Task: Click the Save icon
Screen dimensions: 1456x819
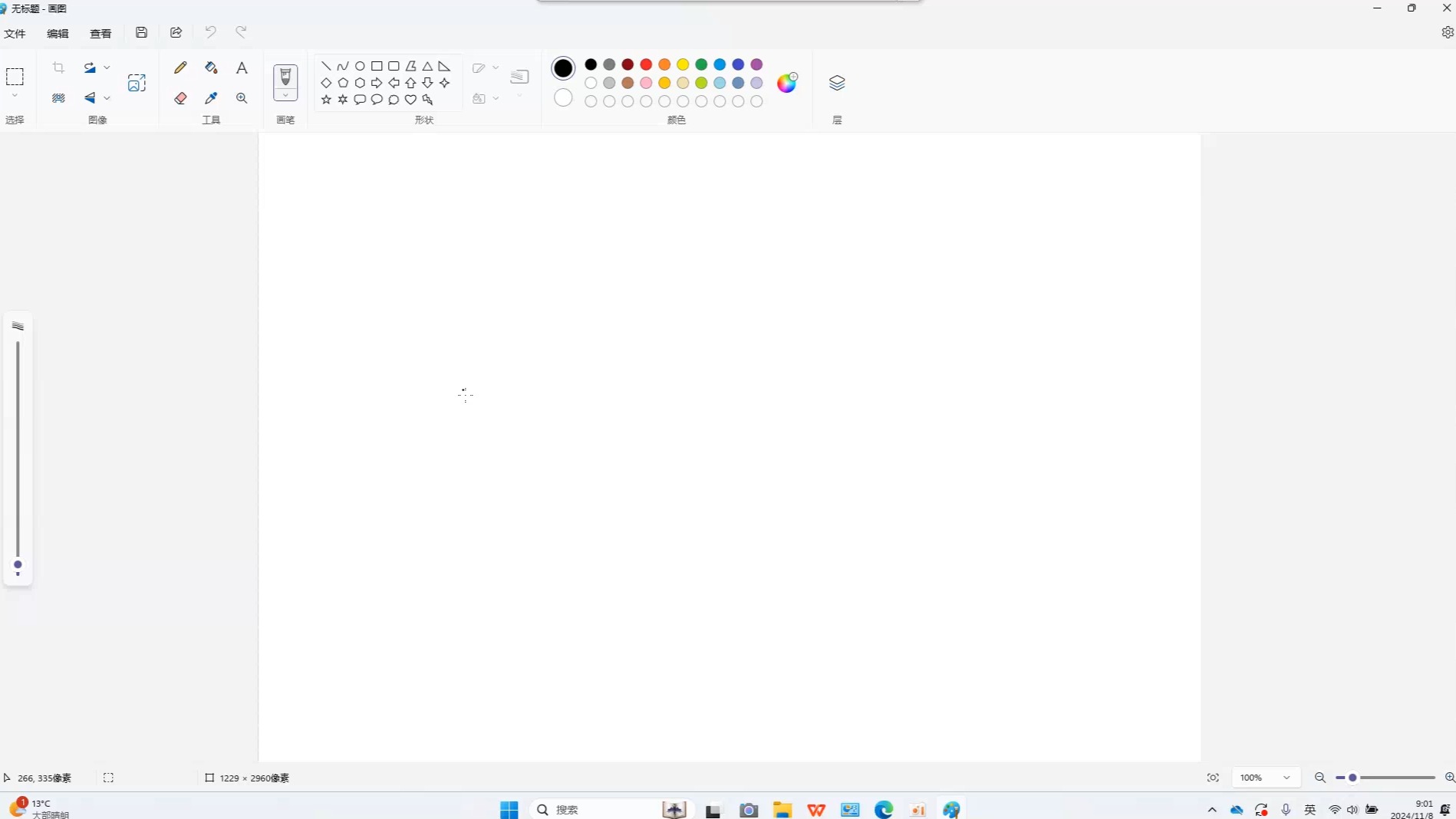Action: point(141,32)
